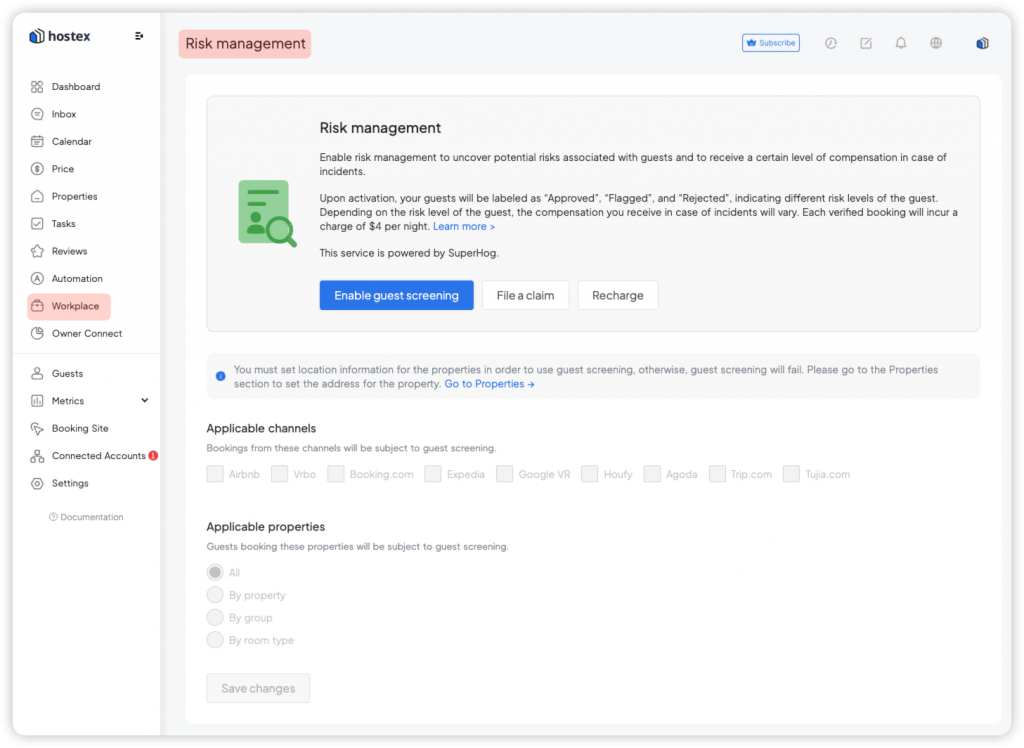Click the Price dollar icon
Screen dimensions: 1024x748
coord(37,169)
